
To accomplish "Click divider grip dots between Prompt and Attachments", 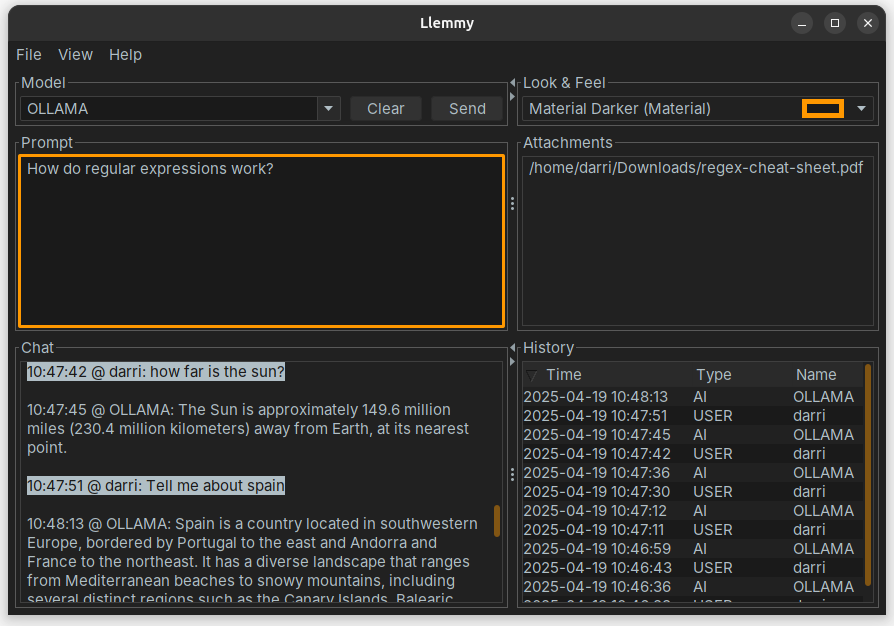I will [x=512, y=203].
